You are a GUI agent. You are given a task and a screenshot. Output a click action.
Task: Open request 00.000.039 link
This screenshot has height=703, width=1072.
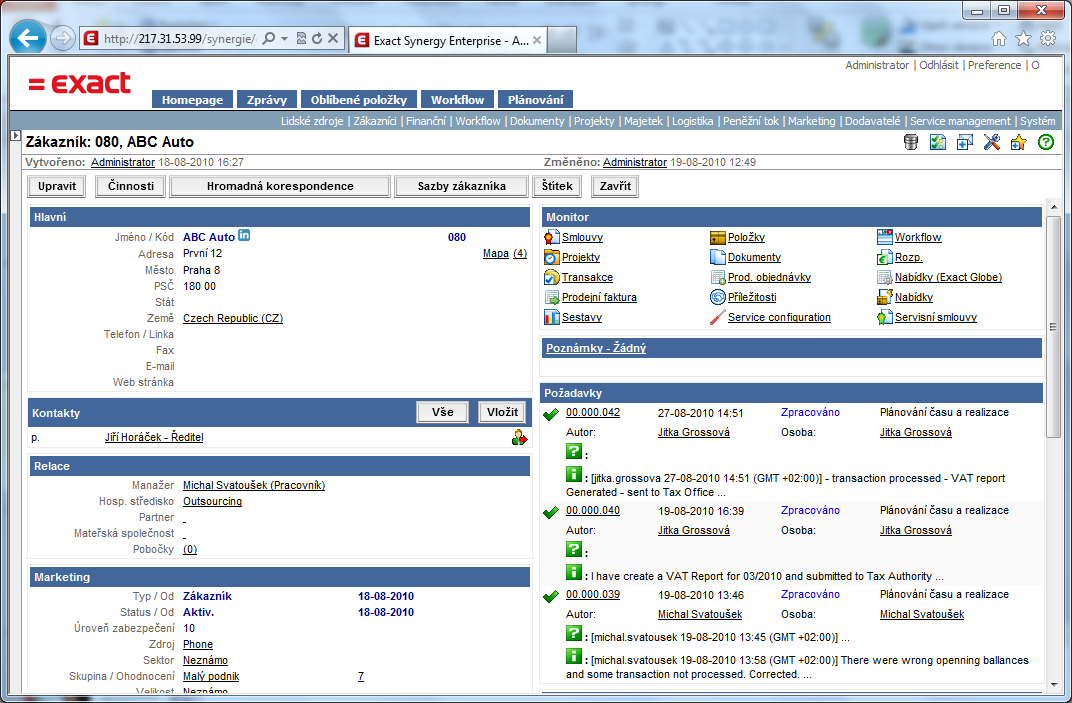pyautogui.click(x=593, y=594)
